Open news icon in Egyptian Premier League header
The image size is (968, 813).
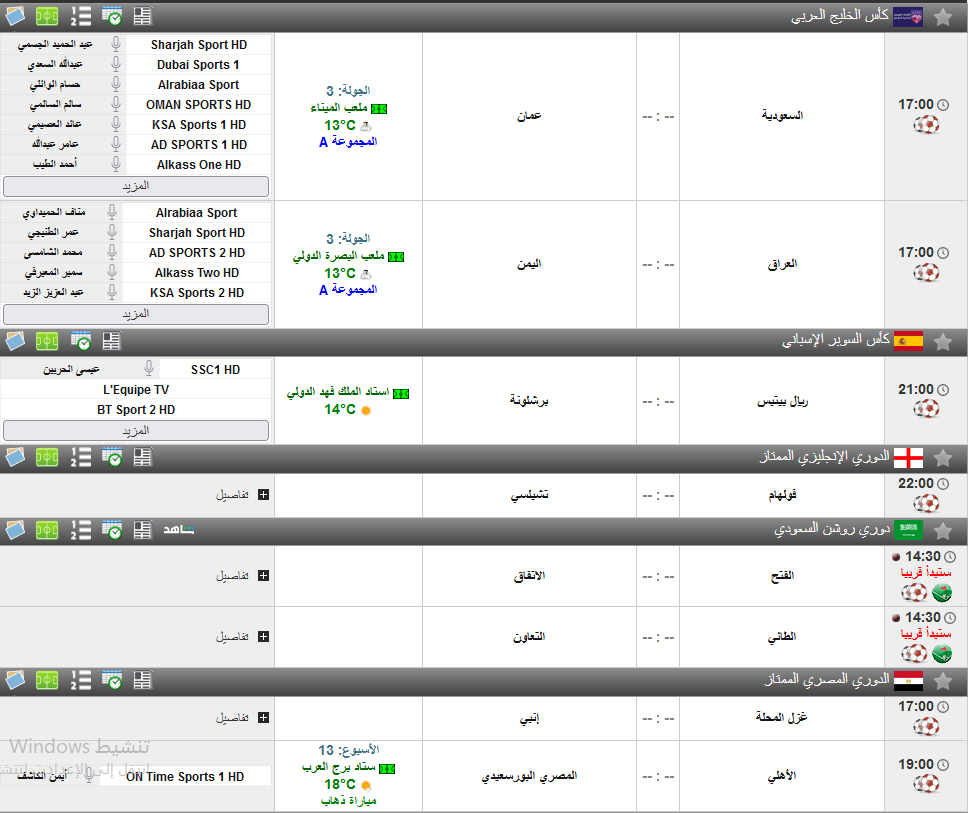143,680
